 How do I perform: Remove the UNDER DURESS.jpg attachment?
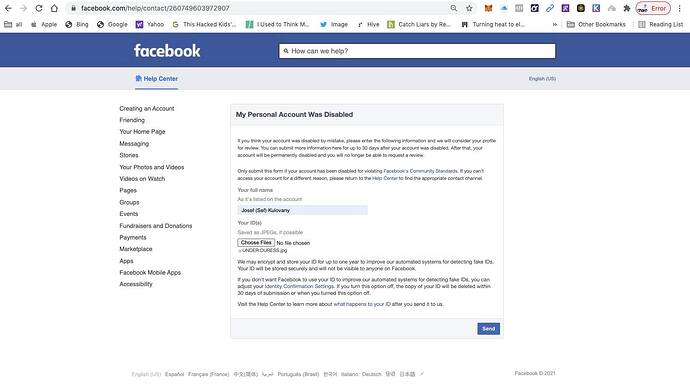pyautogui.click(x=240, y=250)
